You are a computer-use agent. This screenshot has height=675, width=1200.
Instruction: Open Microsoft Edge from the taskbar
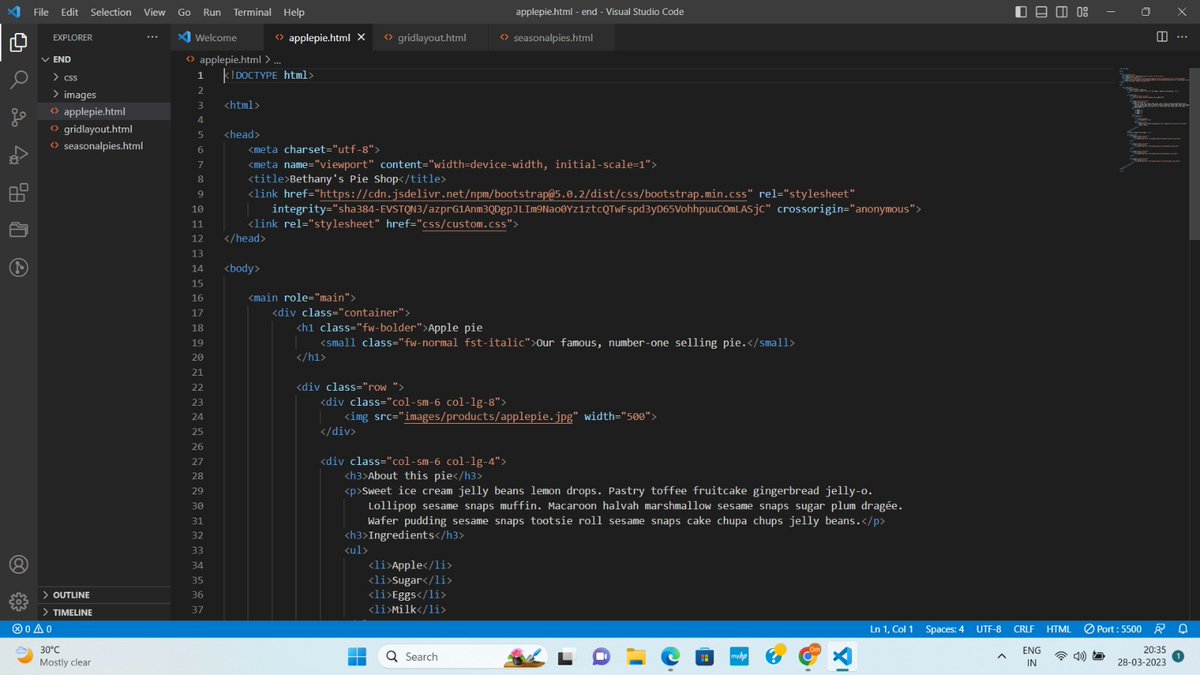pos(670,656)
